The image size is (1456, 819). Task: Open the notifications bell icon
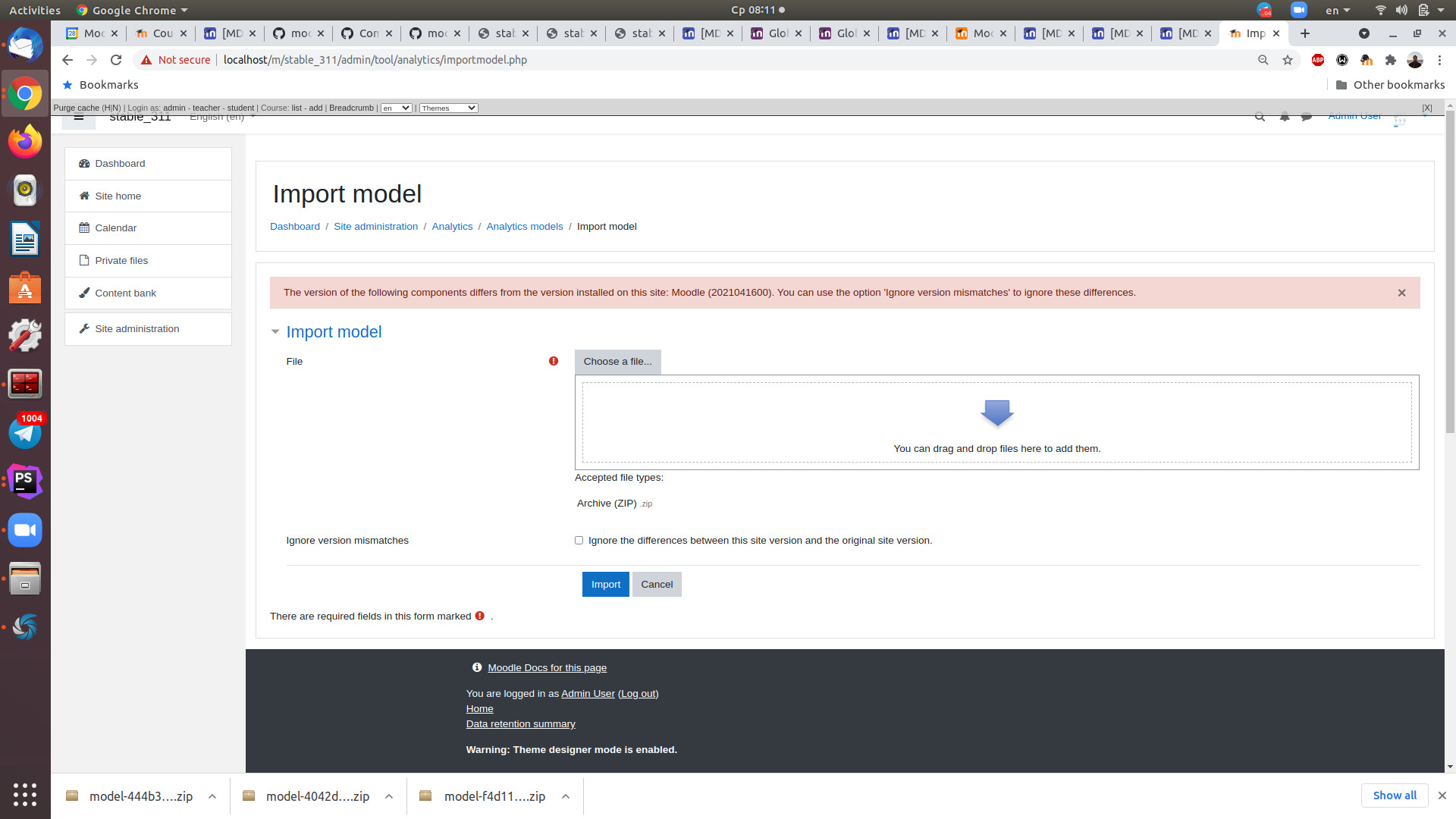coord(1285,117)
